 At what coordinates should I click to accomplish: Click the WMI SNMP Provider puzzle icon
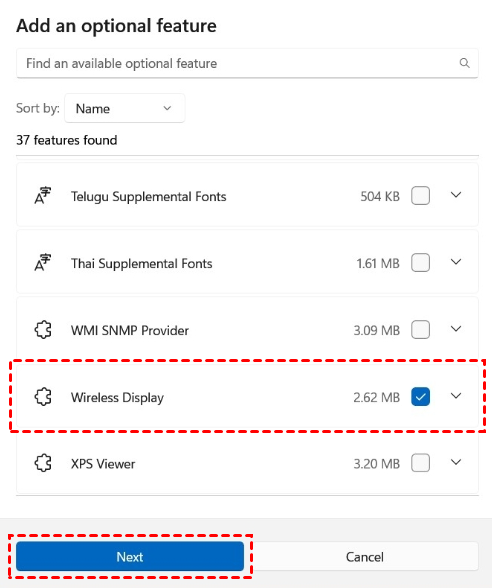point(43,330)
